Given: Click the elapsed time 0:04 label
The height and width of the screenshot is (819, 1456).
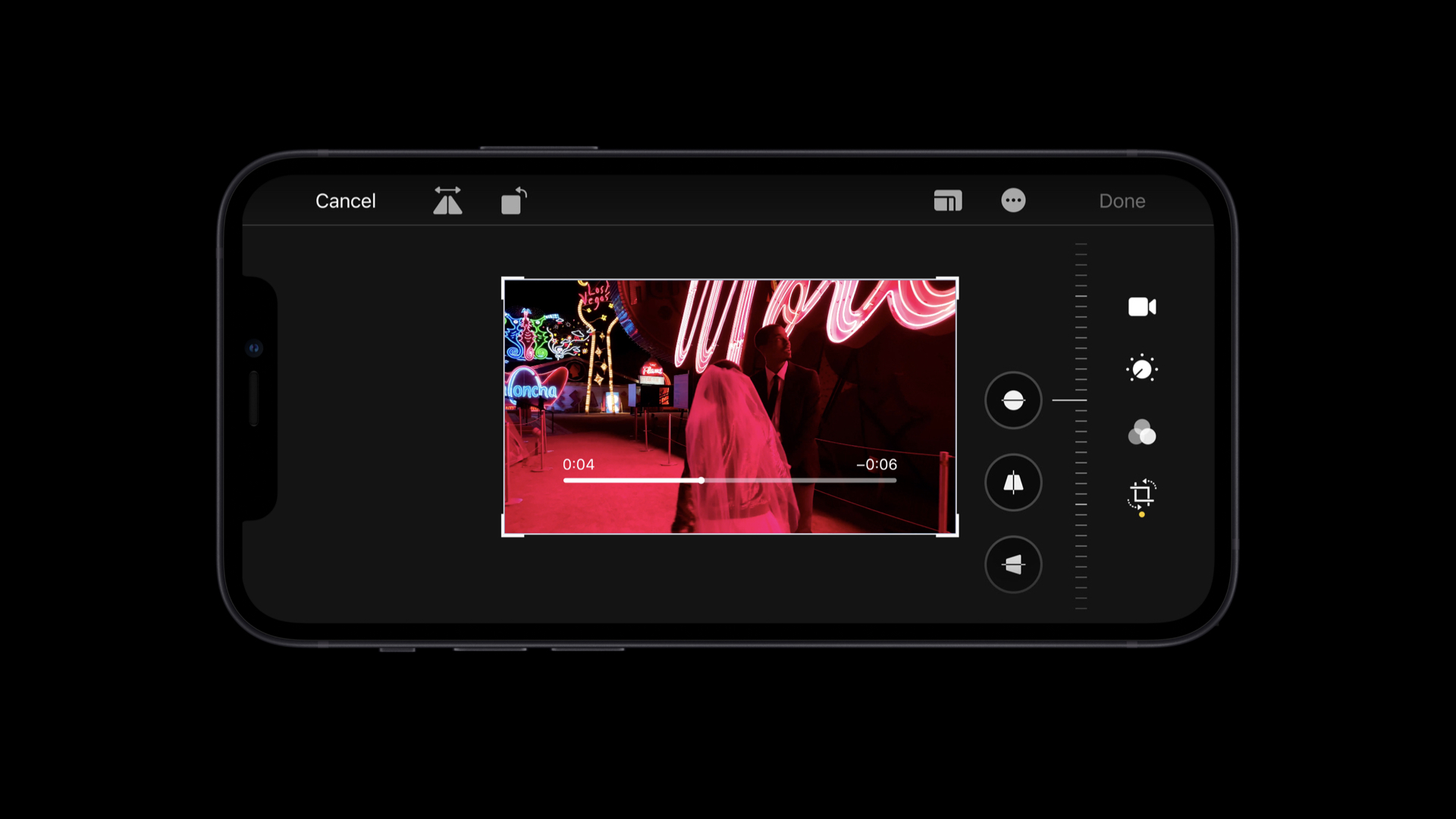Looking at the screenshot, I should (578, 464).
